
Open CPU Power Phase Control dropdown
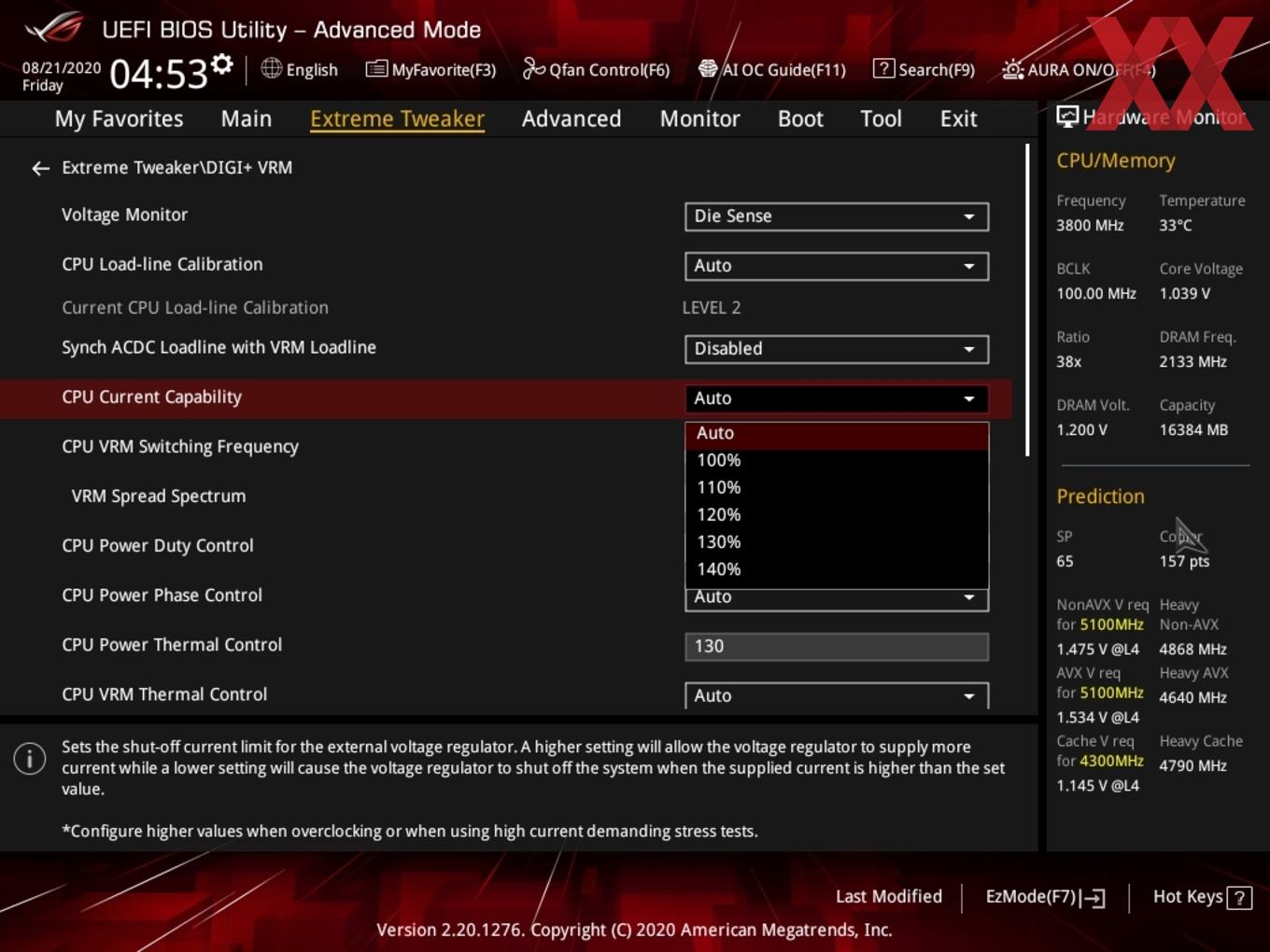[x=837, y=599]
